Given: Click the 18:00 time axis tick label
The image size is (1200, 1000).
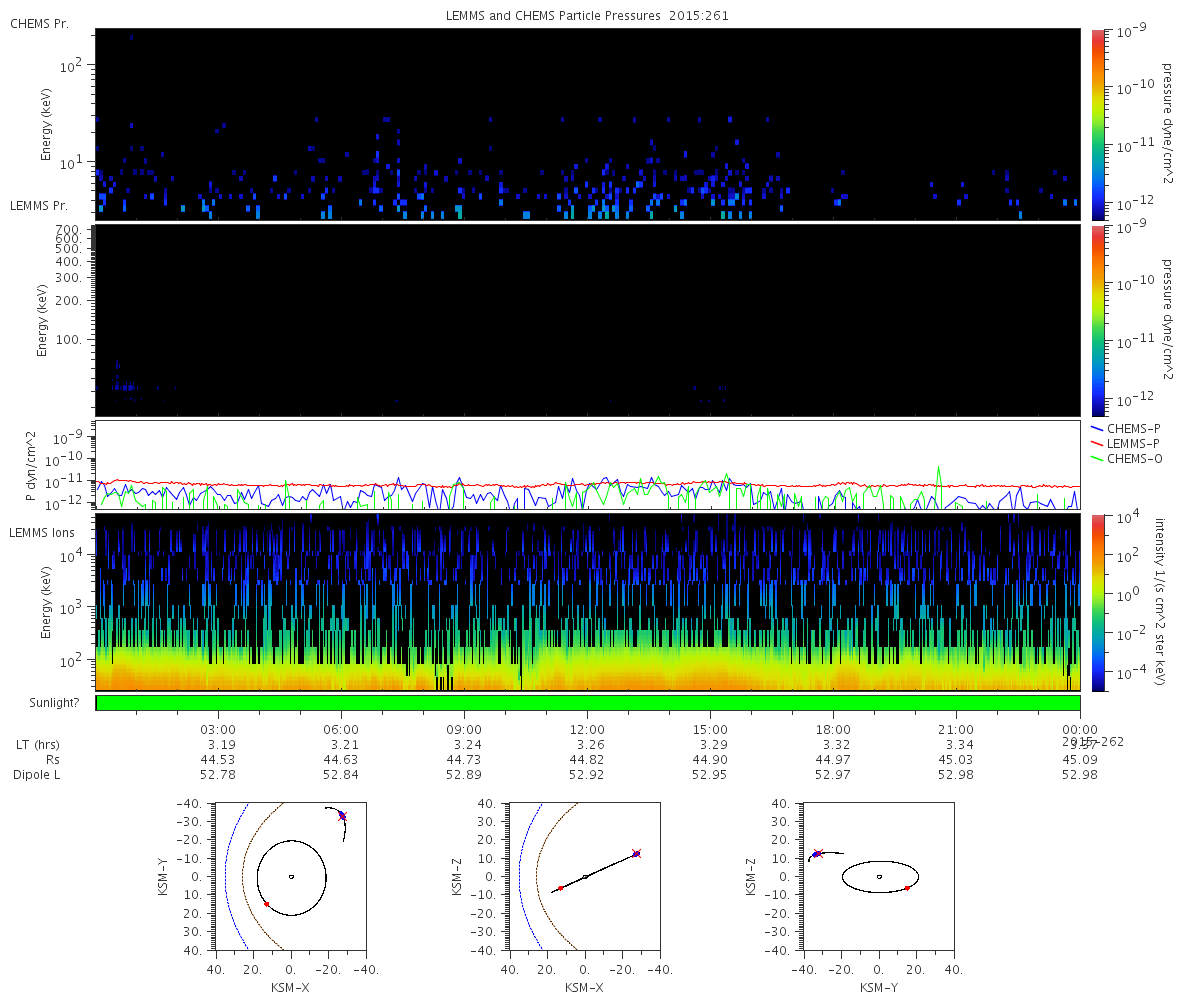Looking at the screenshot, I should pos(833,729).
